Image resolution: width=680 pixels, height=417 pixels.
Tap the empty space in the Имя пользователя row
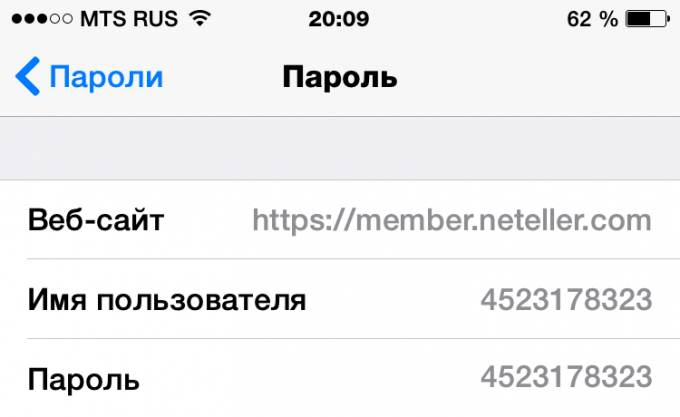coord(393,299)
